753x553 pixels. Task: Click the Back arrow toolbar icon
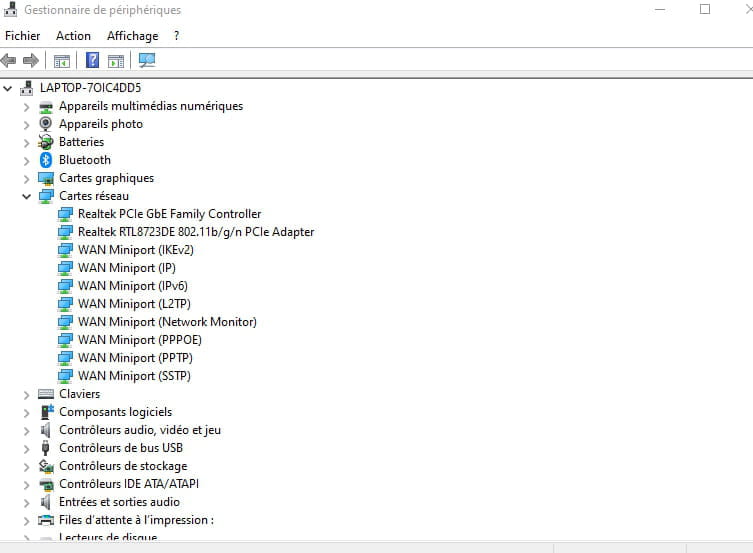9,60
